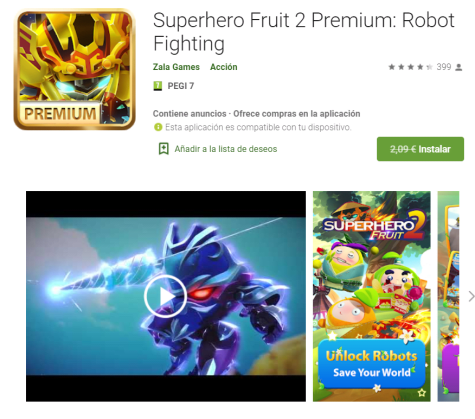Open the partially visible third screenshot
The image size is (475, 419).
click(x=448, y=296)
